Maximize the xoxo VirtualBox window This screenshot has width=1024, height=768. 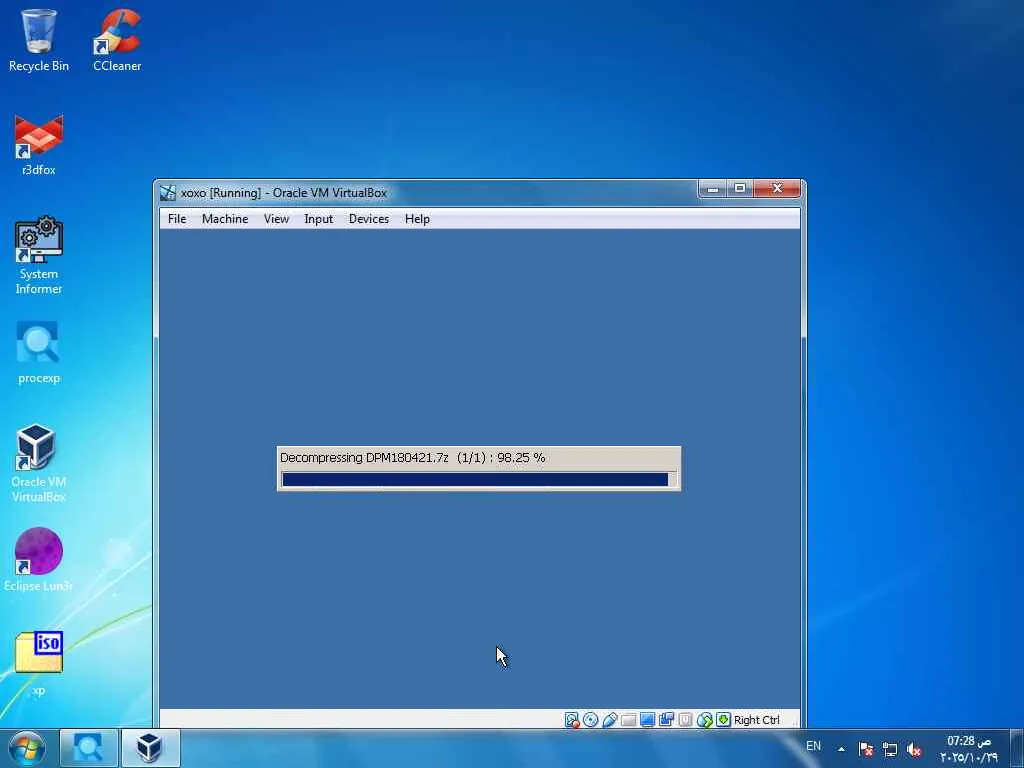[739, 189]
